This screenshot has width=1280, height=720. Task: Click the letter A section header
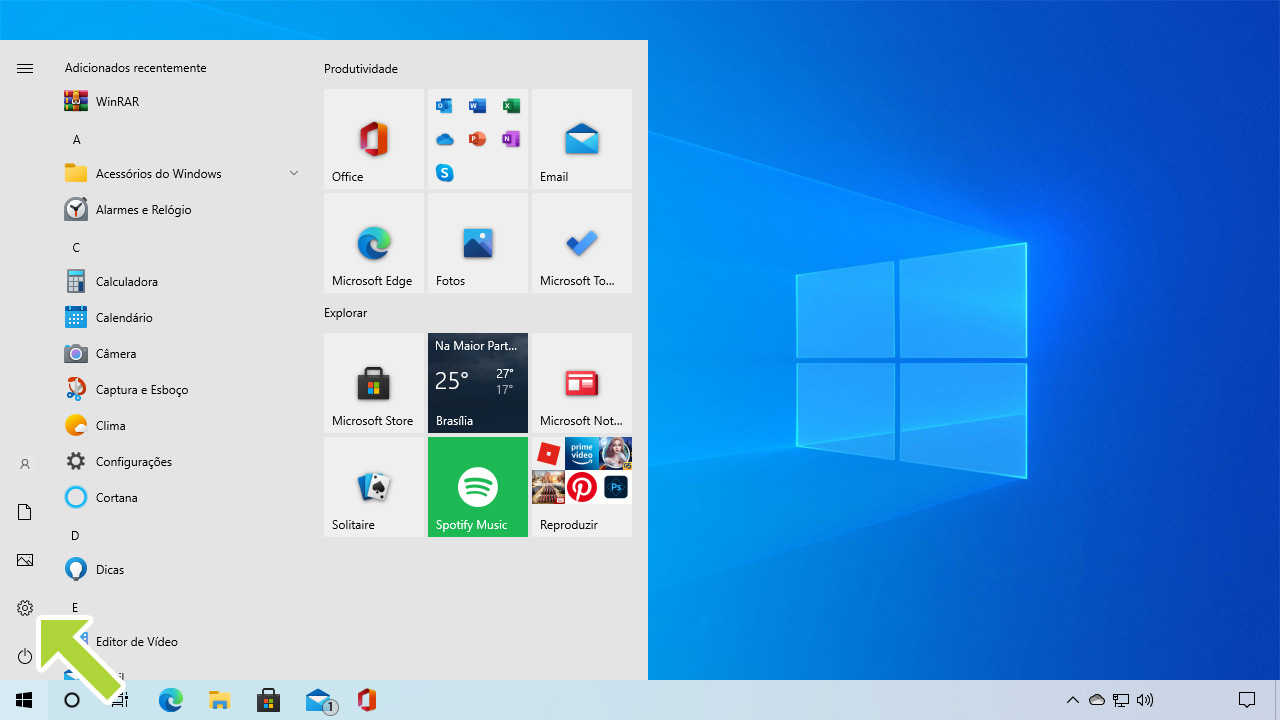point(77,139)
